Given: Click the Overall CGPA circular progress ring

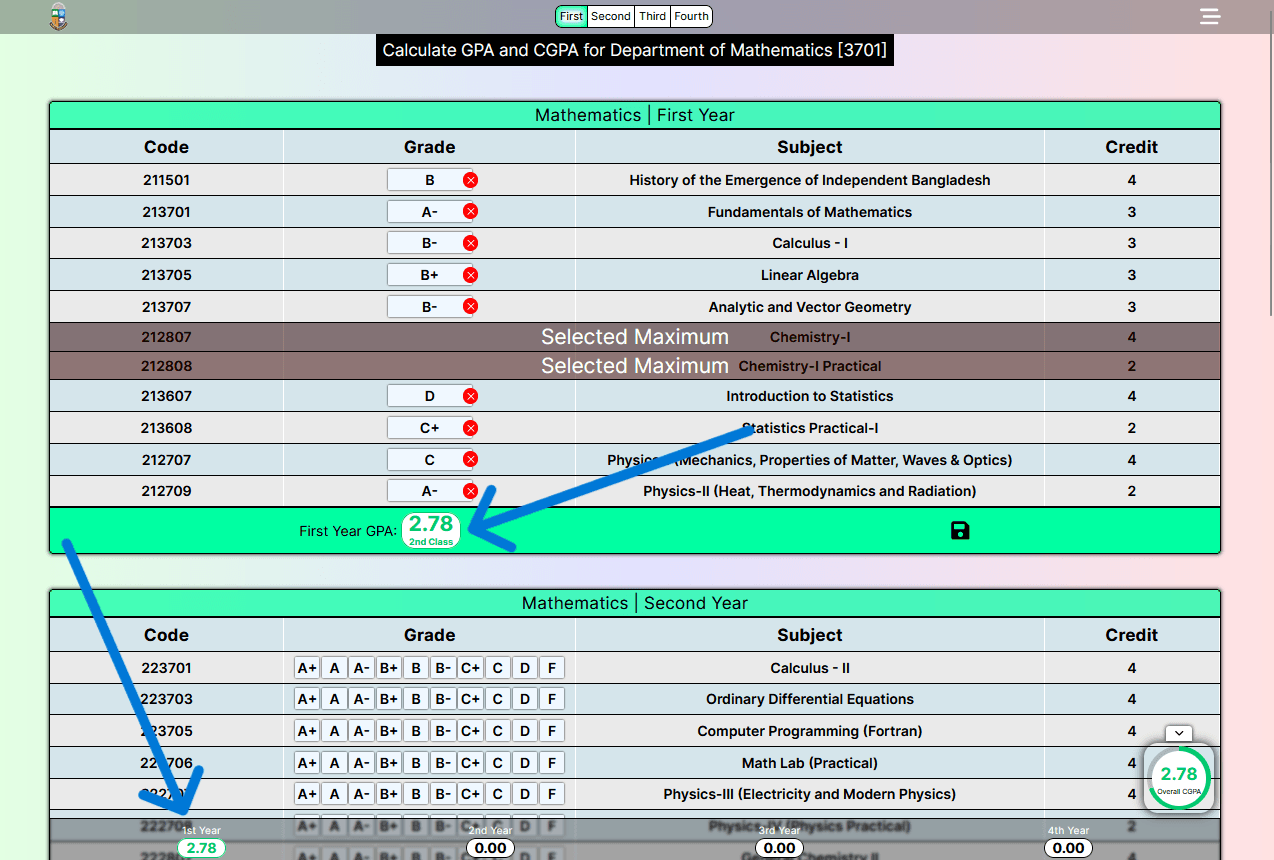Looking at the screenshot, I should [1179, 777].
